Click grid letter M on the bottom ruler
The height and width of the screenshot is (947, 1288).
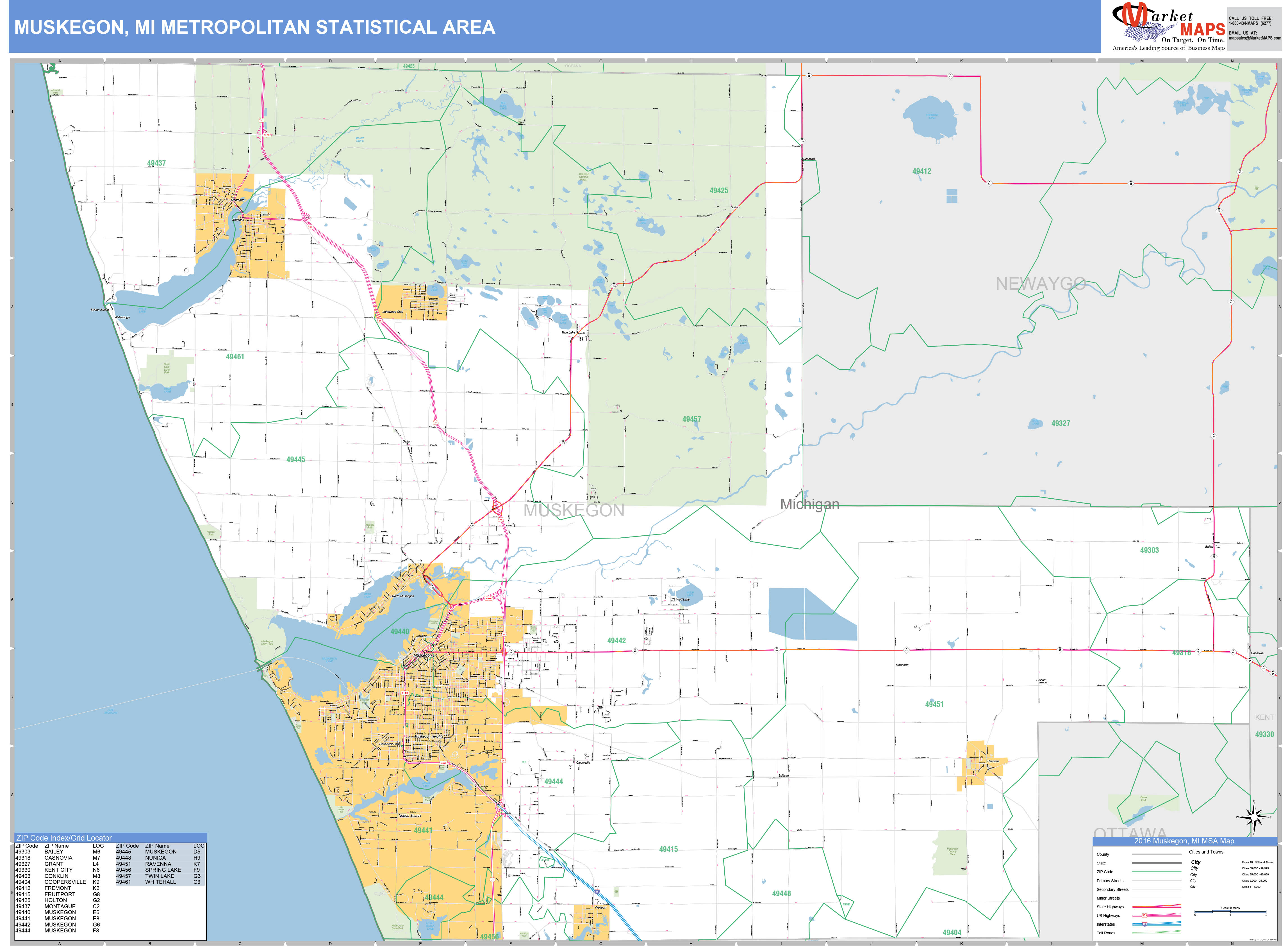coord(1142,944)
